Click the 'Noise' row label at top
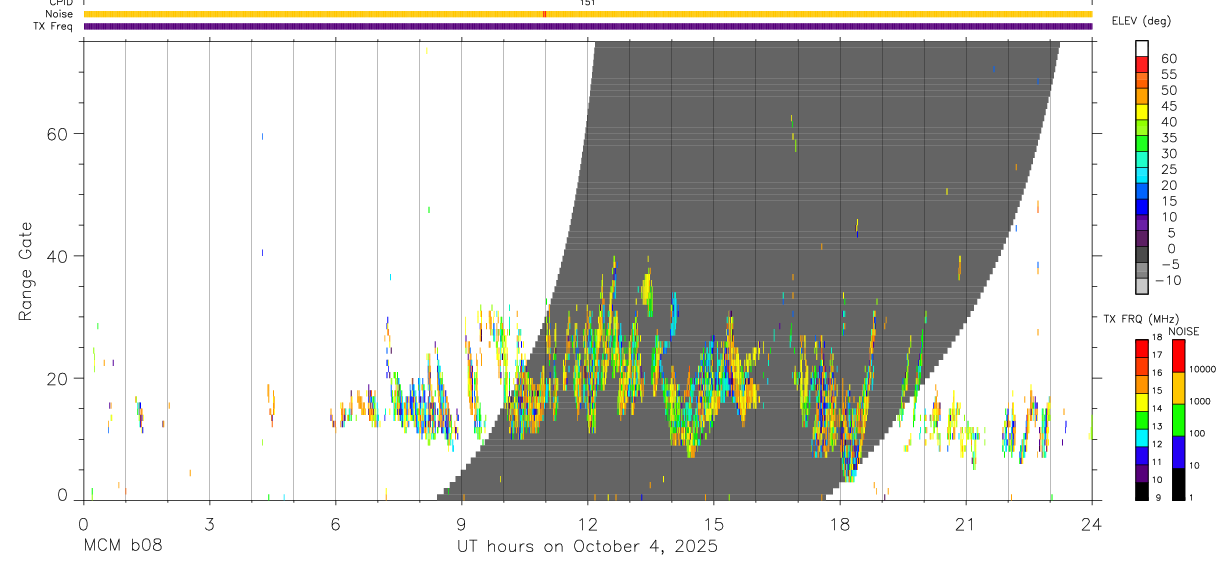Screen dimensions: 1228x567 point(59,14)
